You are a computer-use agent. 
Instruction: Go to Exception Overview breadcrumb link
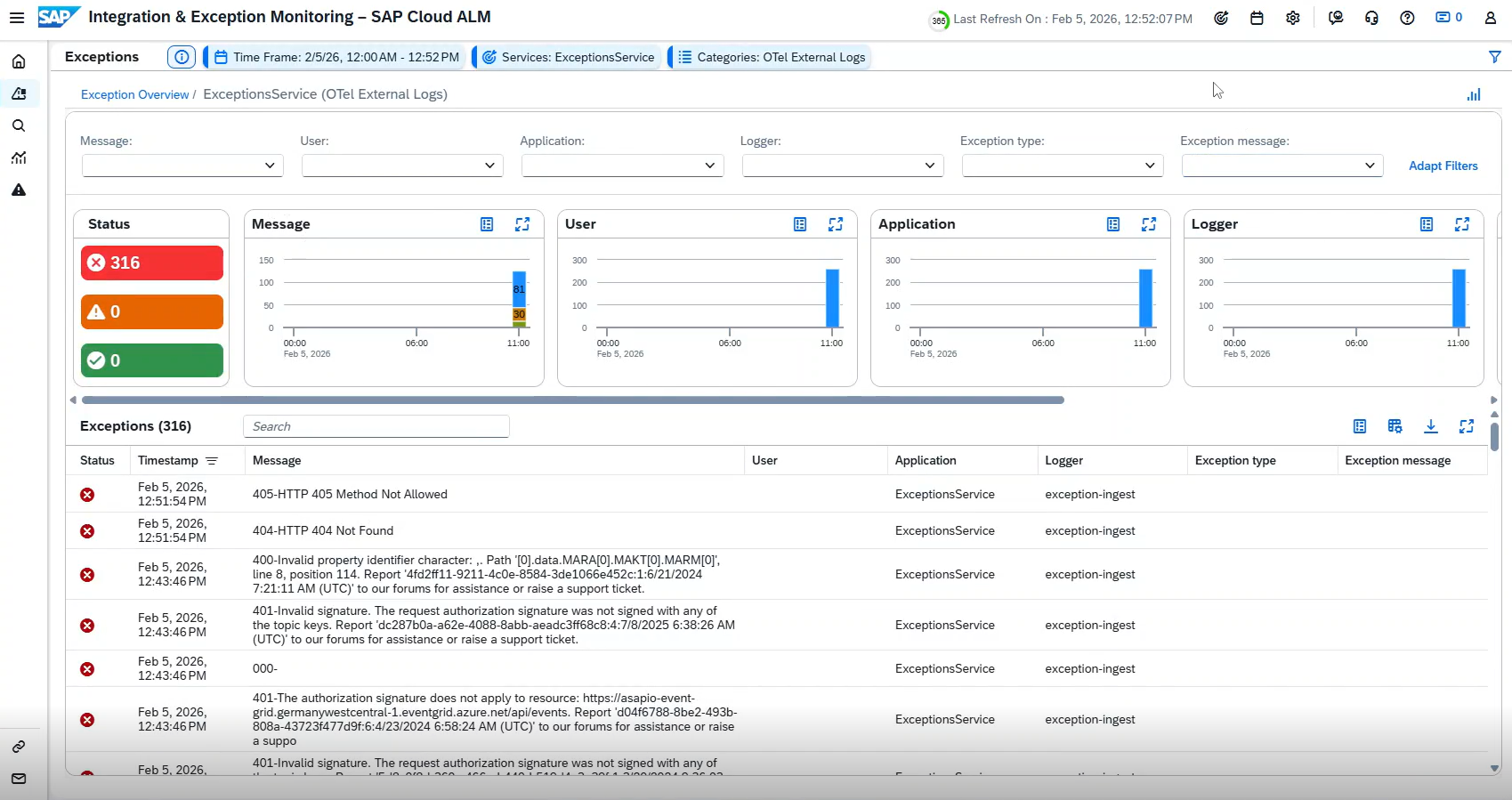point(134,94)
